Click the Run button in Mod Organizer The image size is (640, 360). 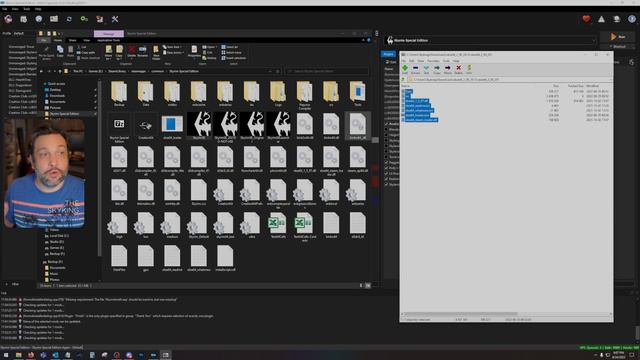[619, 37]
